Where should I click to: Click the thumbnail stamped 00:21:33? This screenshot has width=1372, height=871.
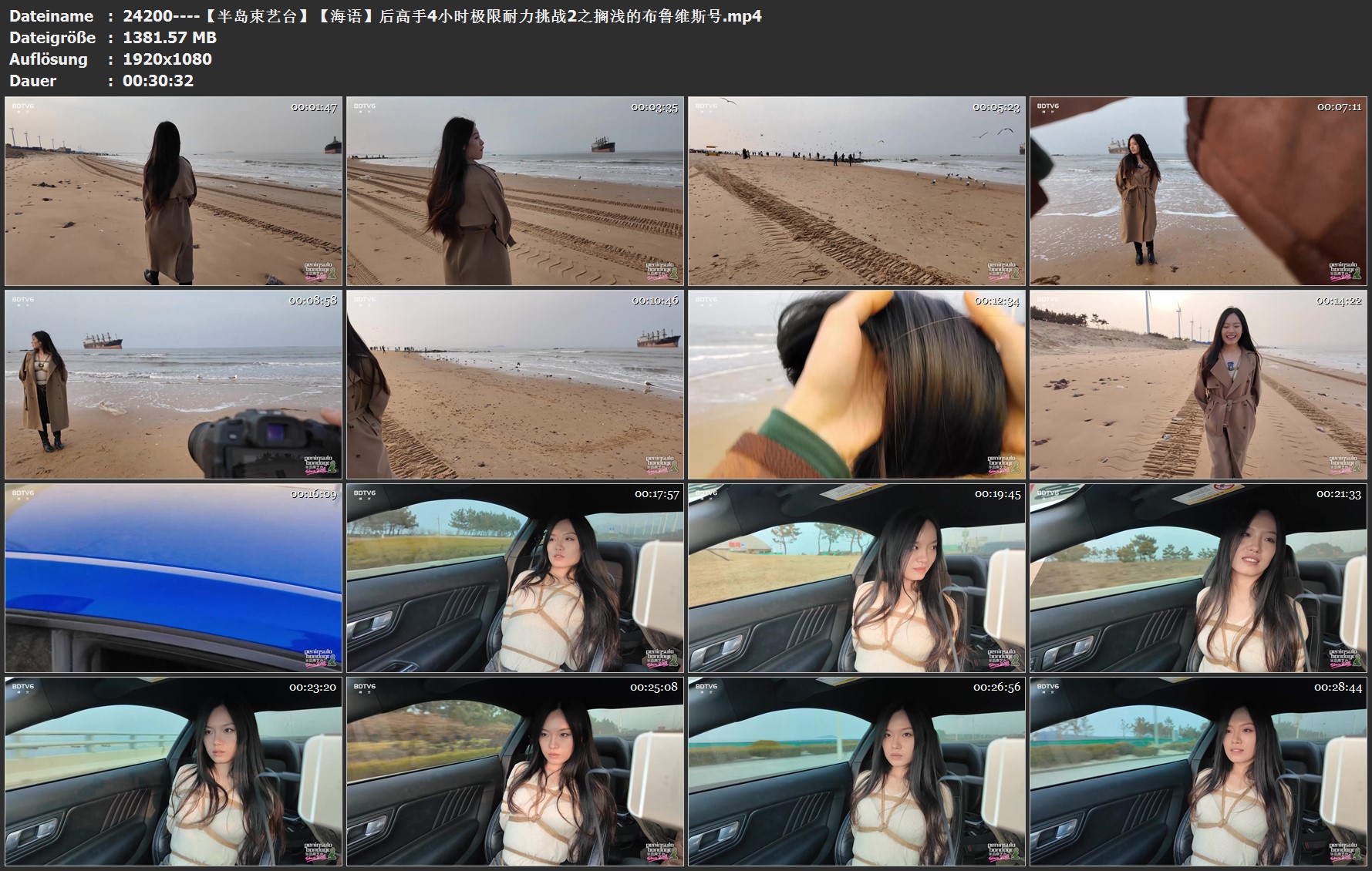tap(1198, 578)
